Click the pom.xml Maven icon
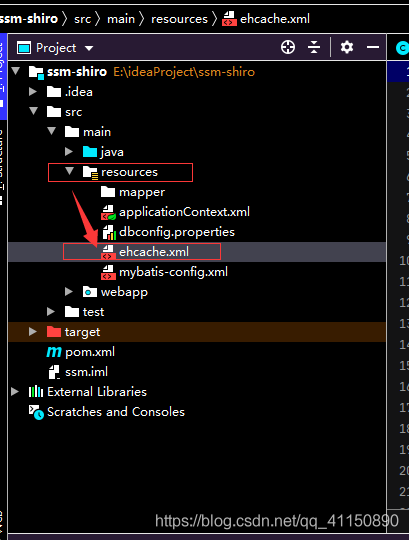The width and height of the screenshot is (409, 540). click(54, 352)
